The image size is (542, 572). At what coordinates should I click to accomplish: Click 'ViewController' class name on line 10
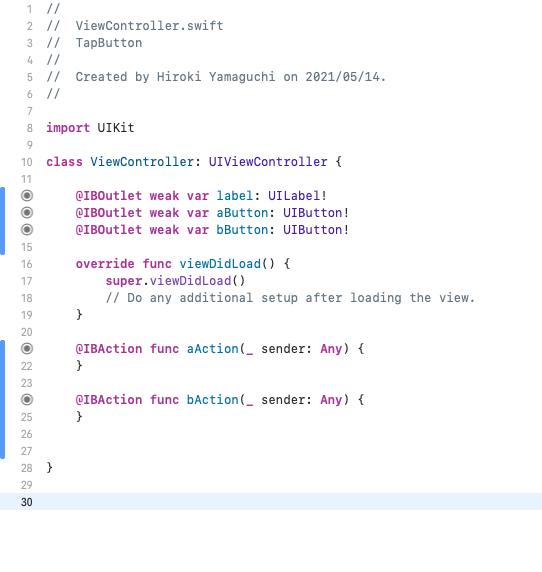(142, 162)
